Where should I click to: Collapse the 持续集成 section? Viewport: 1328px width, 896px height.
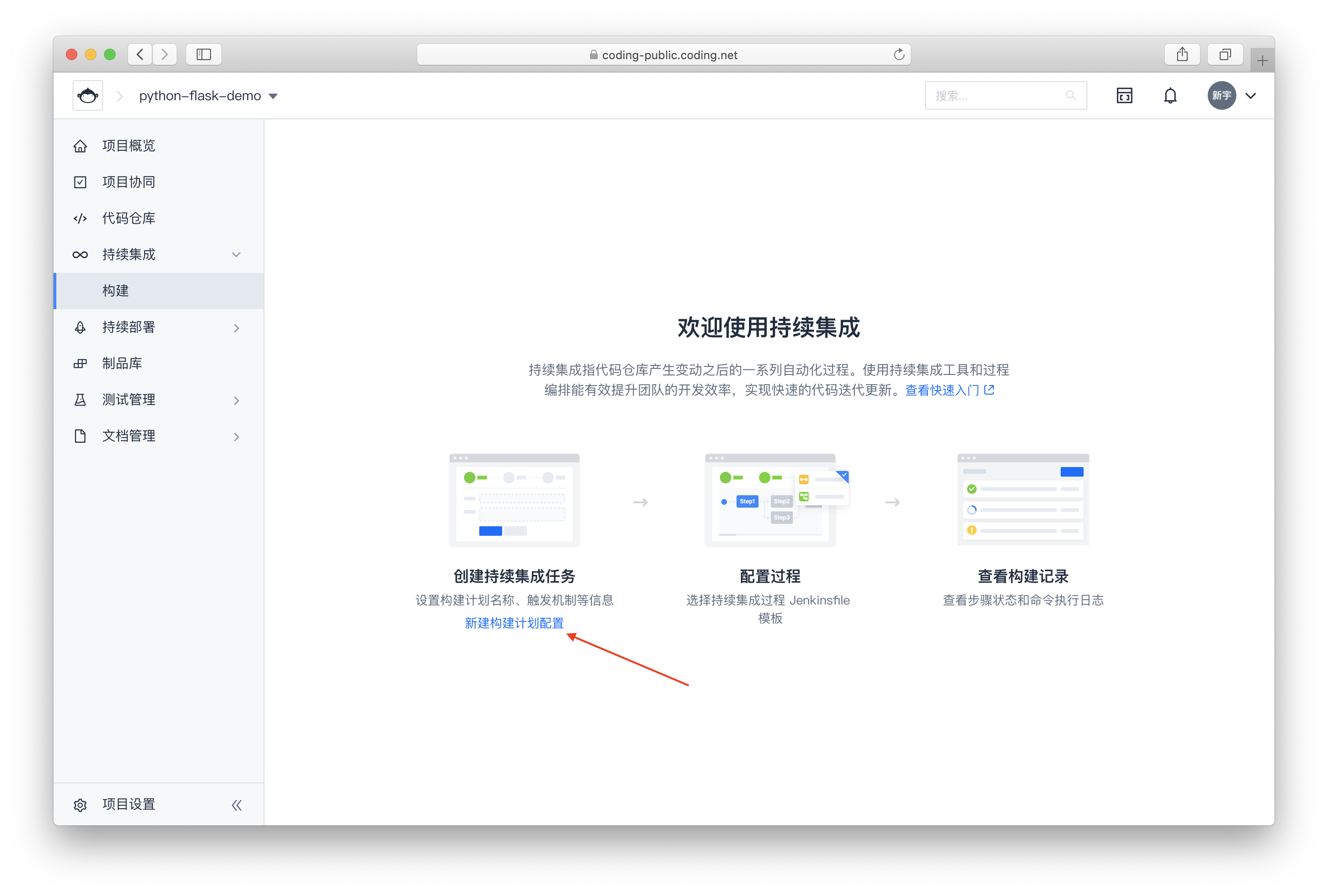coord(235,254)
